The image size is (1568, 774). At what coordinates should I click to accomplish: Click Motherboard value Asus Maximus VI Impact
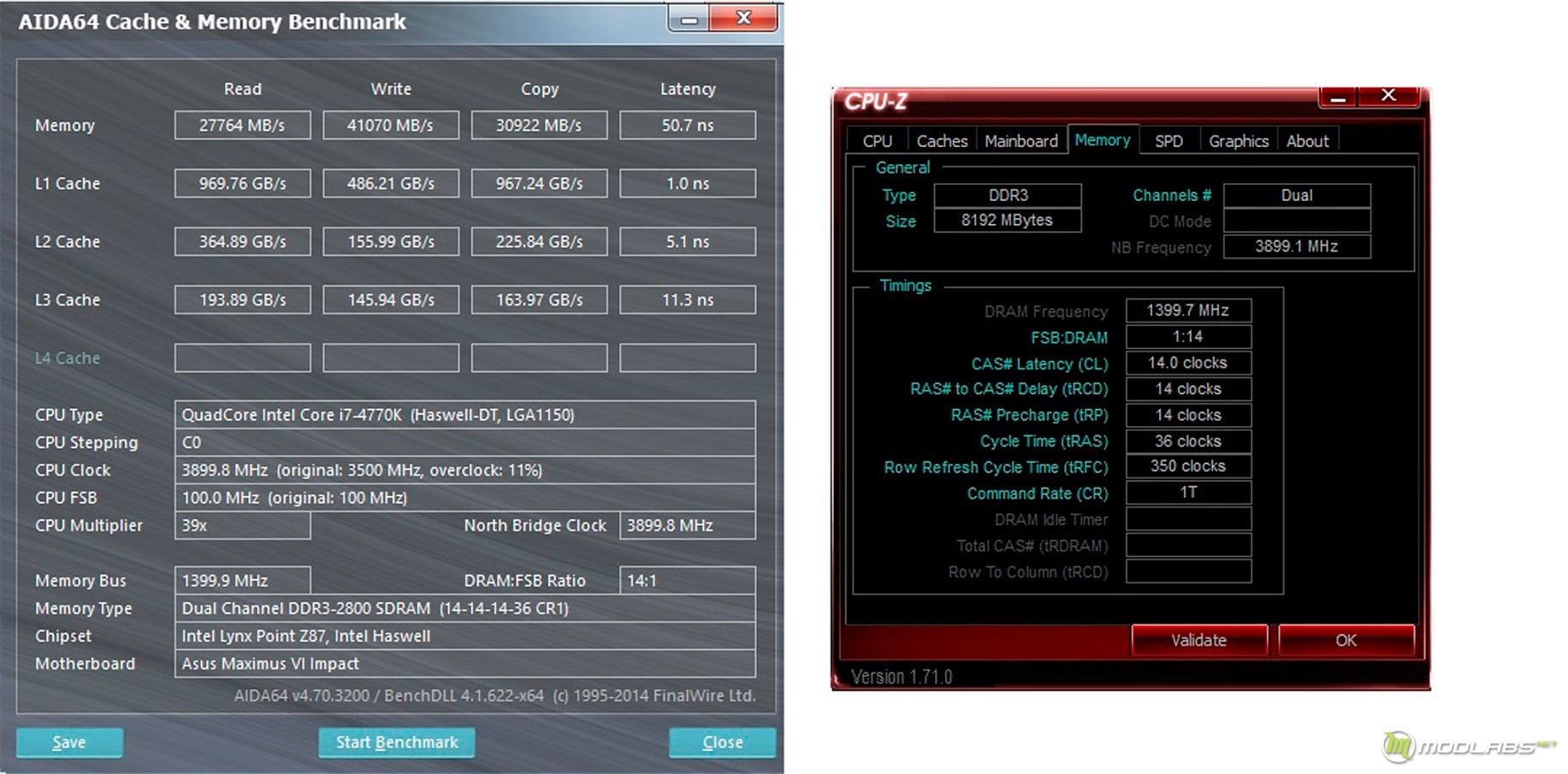coord(465,663)
